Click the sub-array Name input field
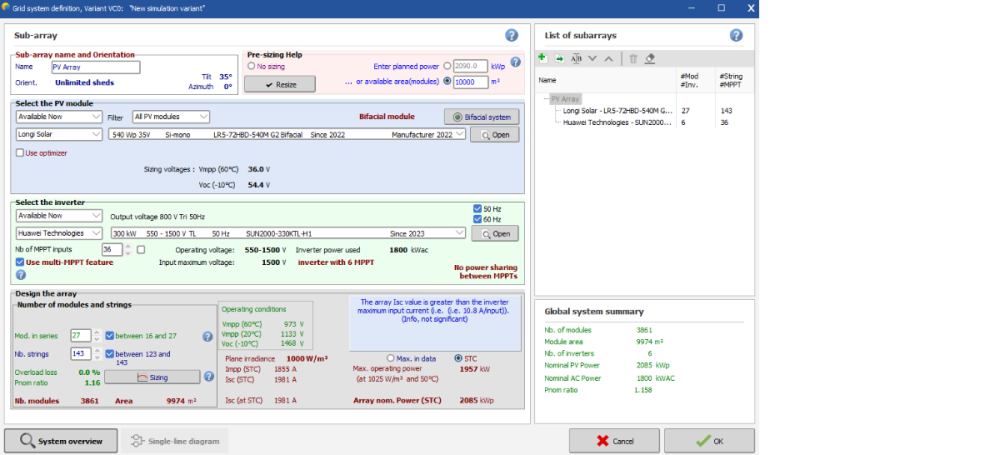The height and width of the screenshot is (455, 1000). click(x=95, y=67)
